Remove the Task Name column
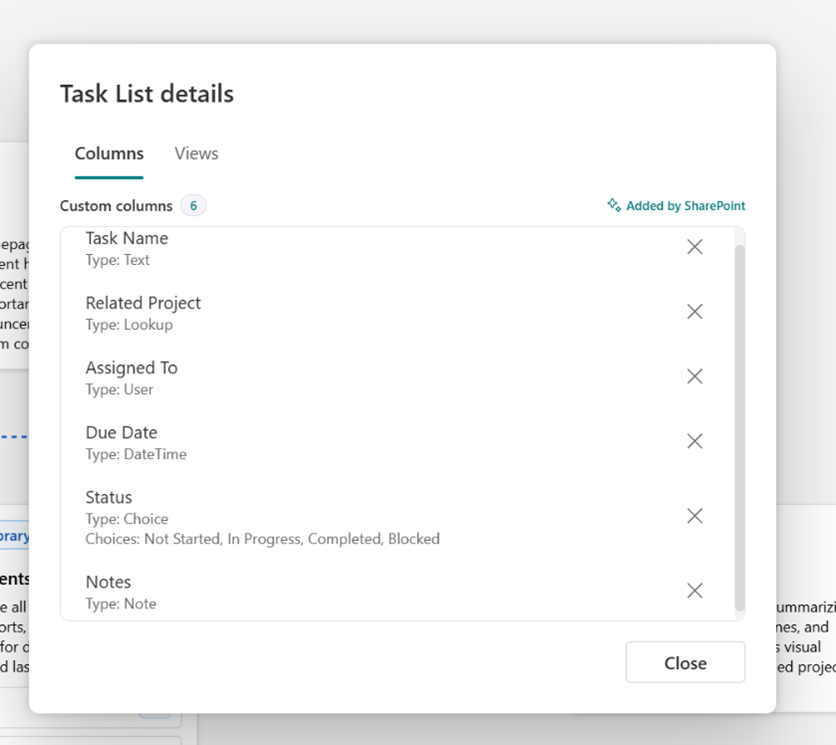 click(695, 246)
